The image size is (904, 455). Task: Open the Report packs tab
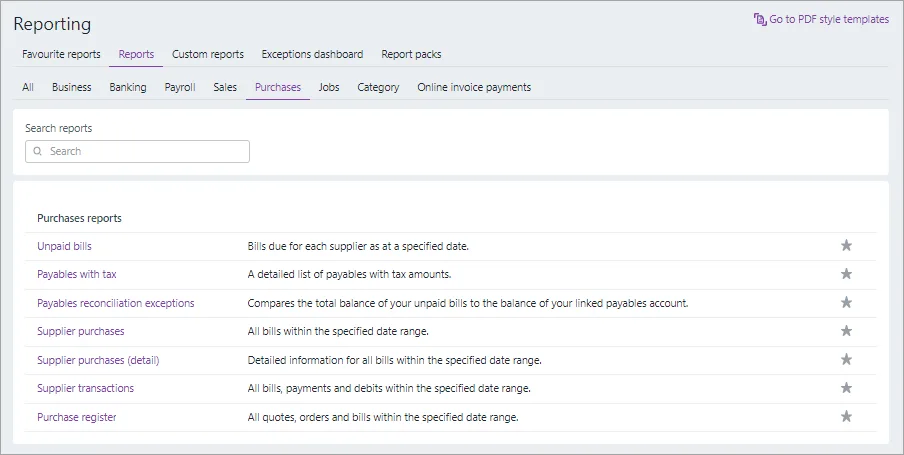click(411, 54)
